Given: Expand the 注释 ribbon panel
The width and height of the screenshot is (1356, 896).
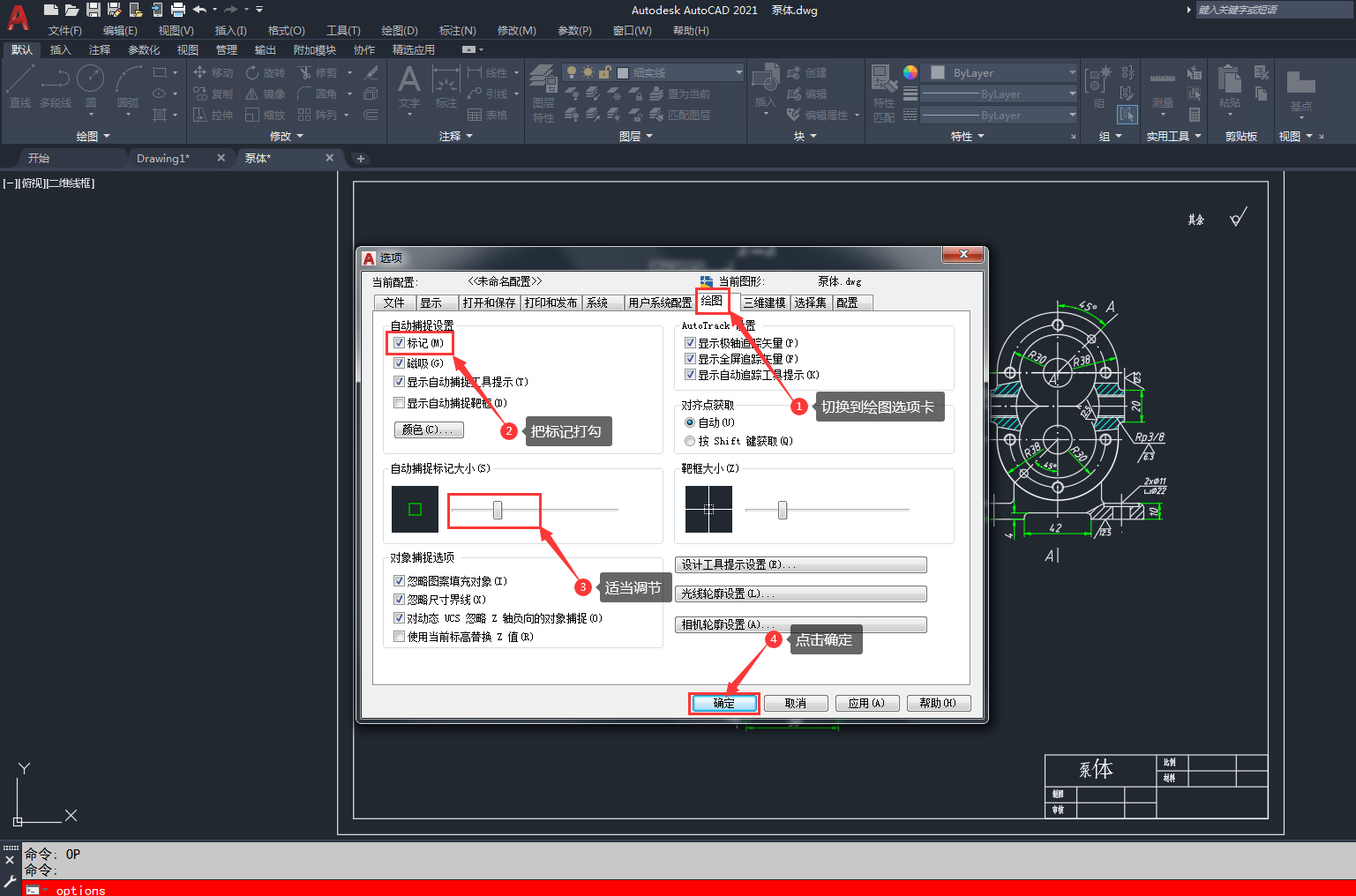Looking at the screenshot, I should point(456,136).
